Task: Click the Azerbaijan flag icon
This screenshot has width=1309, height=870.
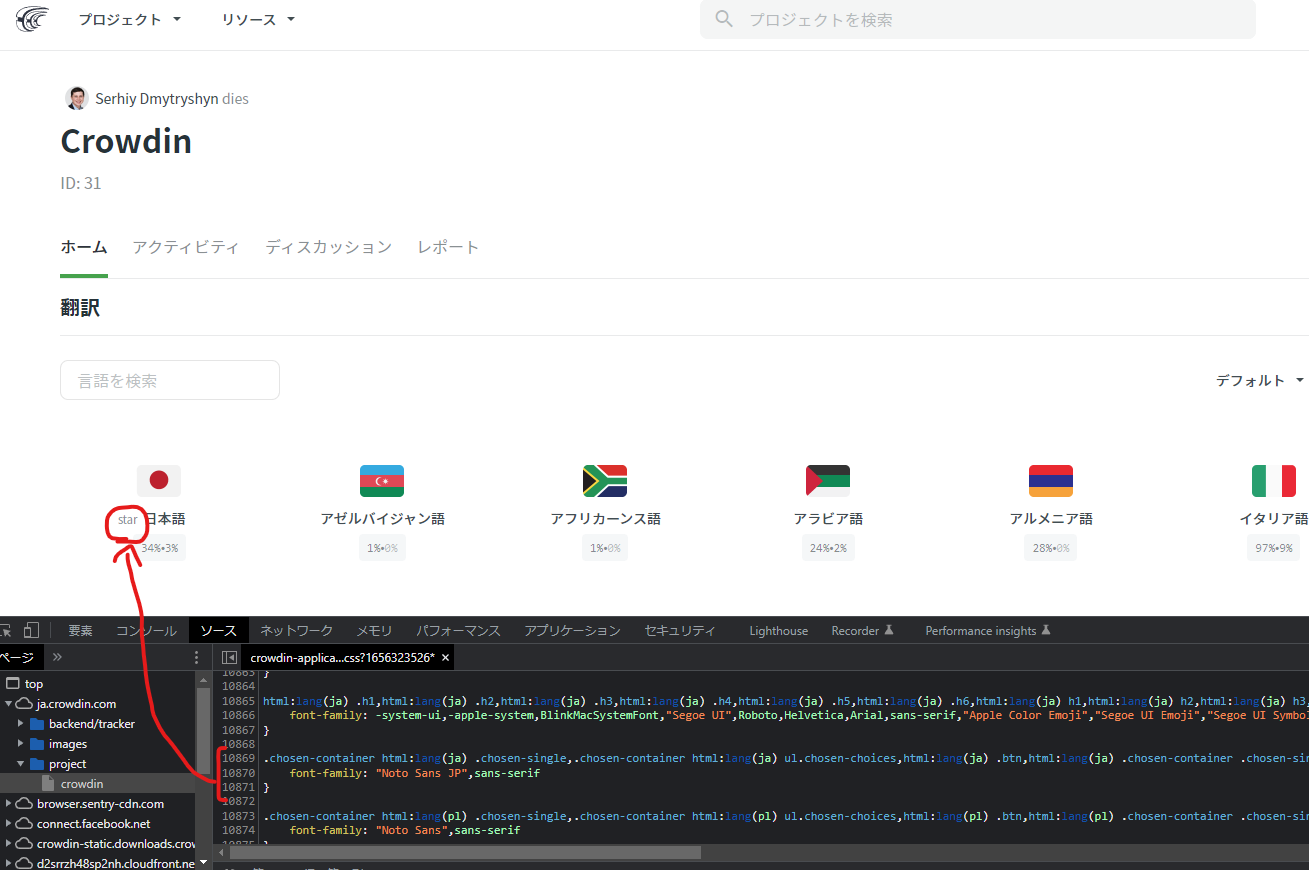Action: (x=382, y=480)
